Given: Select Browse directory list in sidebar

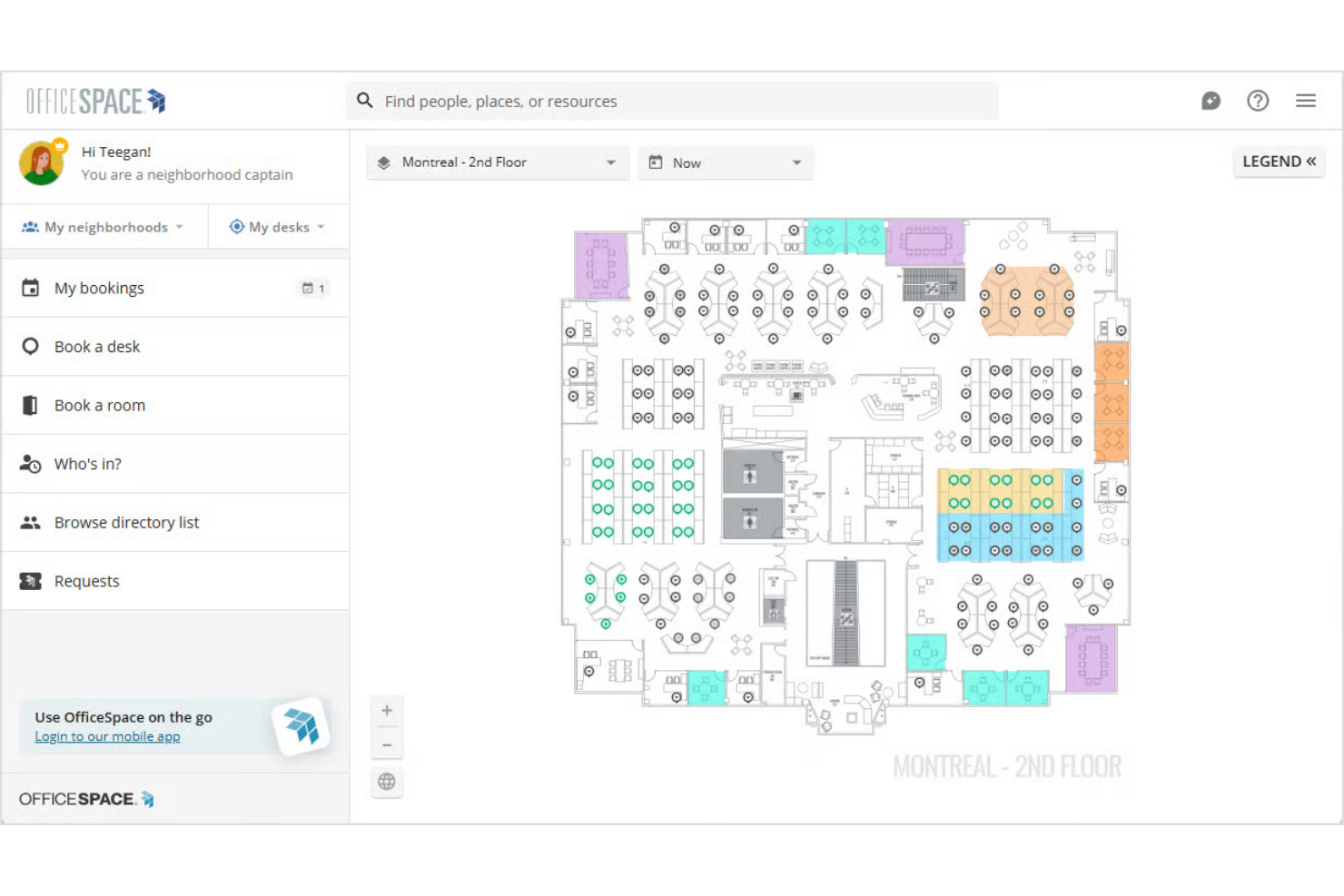Looking at the screenshot, I should pyautogui.click(x=126, y=522).
